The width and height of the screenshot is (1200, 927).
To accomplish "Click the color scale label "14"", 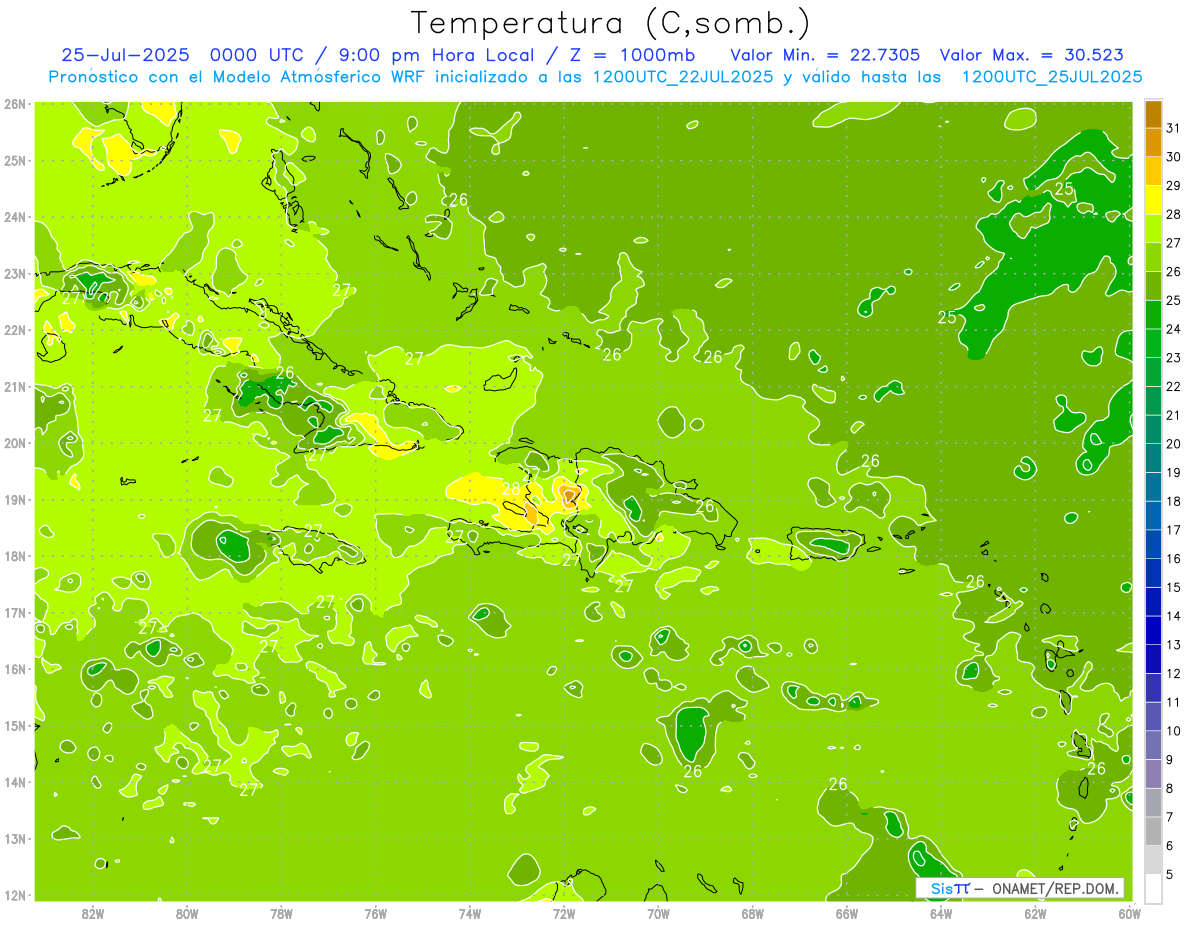I will [1174, 616].
